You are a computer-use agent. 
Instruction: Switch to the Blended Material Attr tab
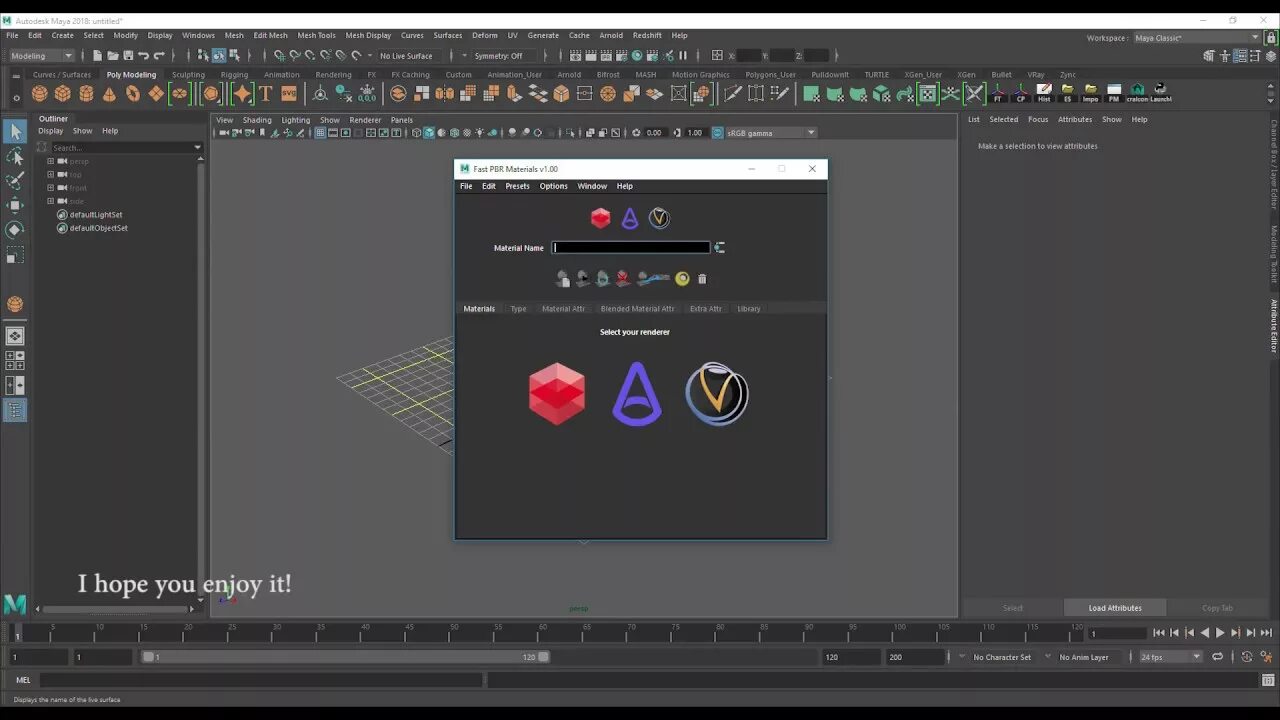[x=637, y=309]
